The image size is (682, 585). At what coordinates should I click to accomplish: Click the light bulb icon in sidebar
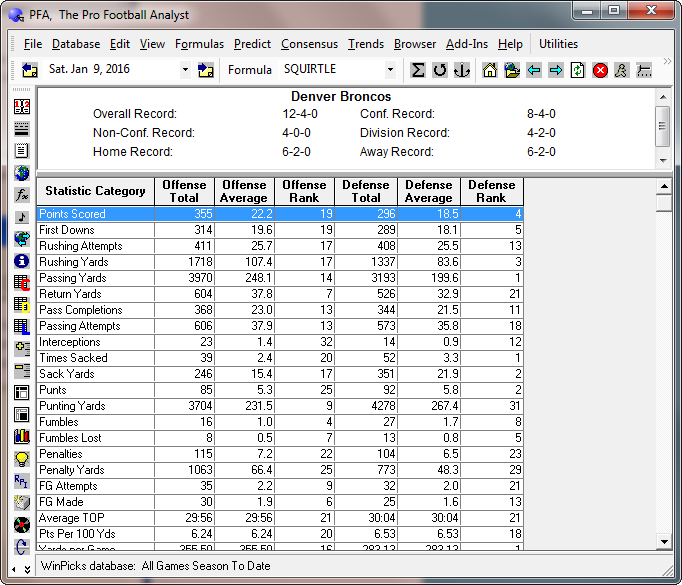coord(22,458)
